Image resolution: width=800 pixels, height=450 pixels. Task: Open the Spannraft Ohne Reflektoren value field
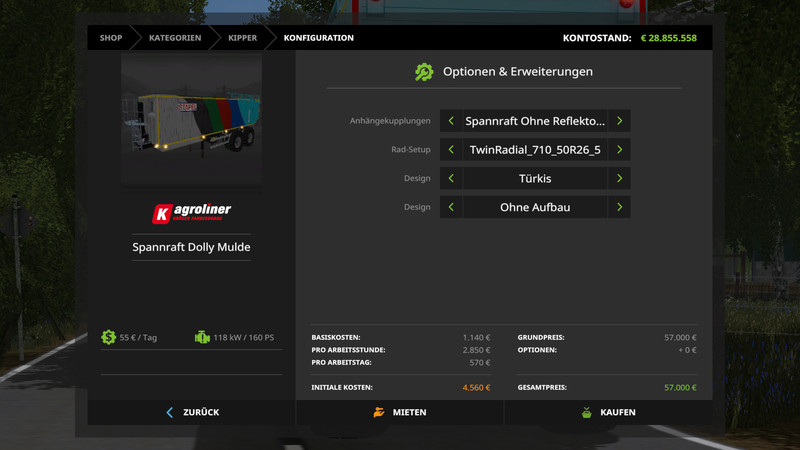tap(535, 121)
